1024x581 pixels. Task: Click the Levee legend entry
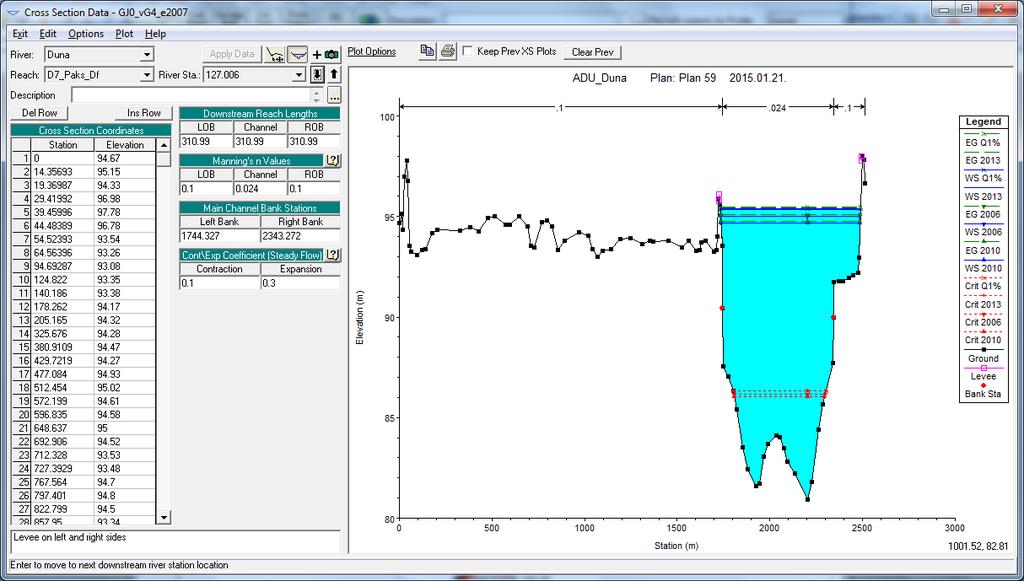pyautogui.click(x=983, y=376)
